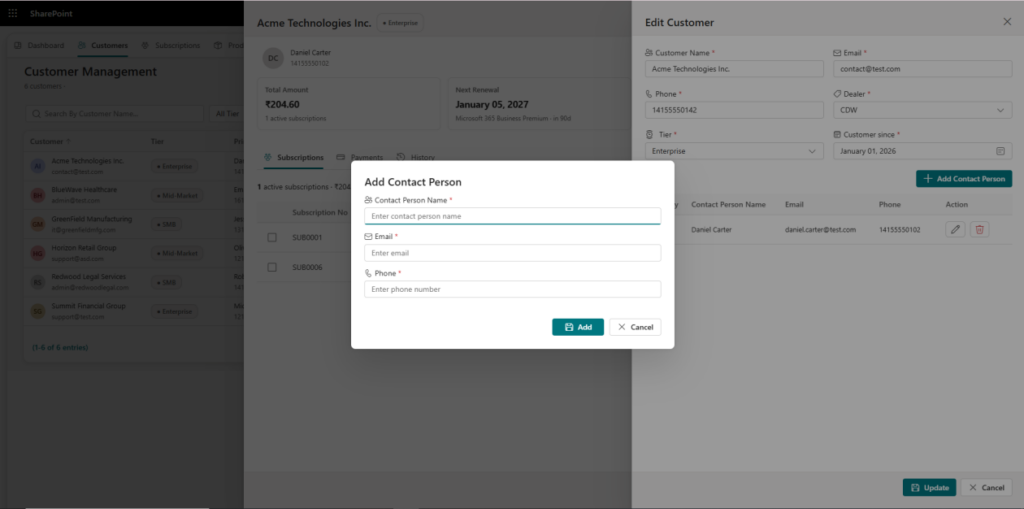Click the Update button in Edit Customer
Image resolution: width=1024 pixels, height=509 pixels.
[x=929, y=487]
